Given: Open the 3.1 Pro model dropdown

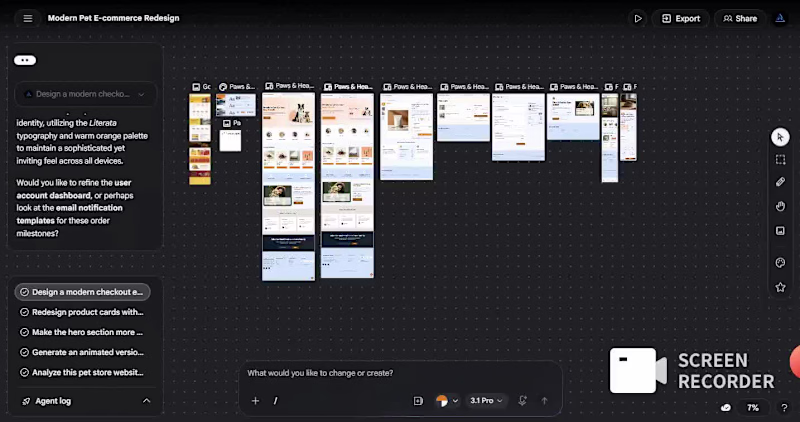Looking at the screenshot, I should pyautogui.click(x=486, y=401).
